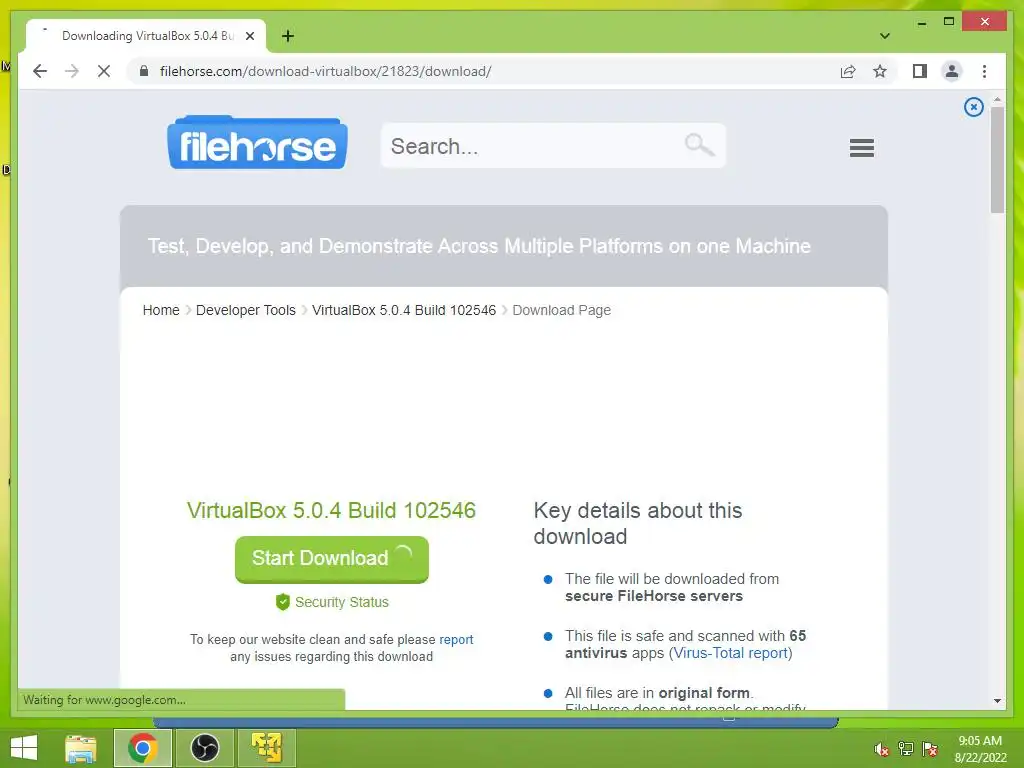Screen dimensions: 1024x768
Task: Stop the page loading with X button
Action: coord(104,71)
